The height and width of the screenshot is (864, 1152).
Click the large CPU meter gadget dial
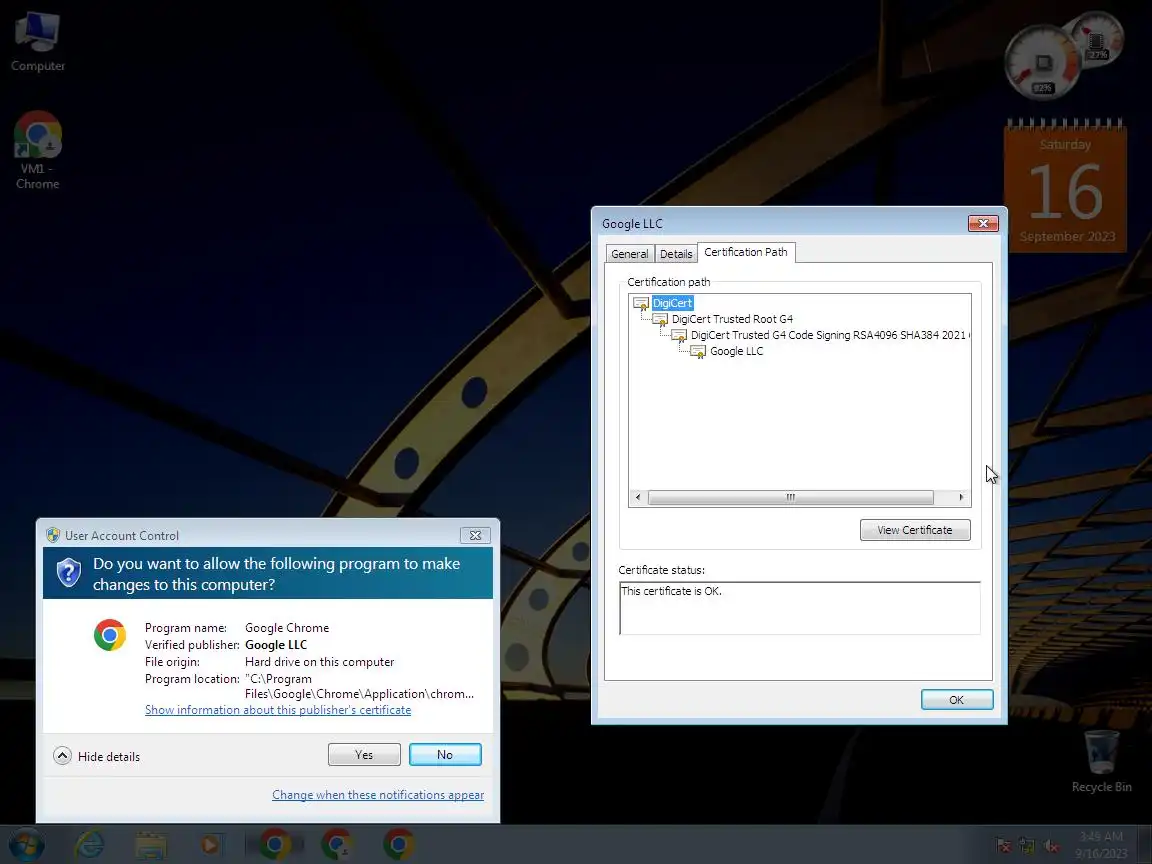tap(1043, 62)
